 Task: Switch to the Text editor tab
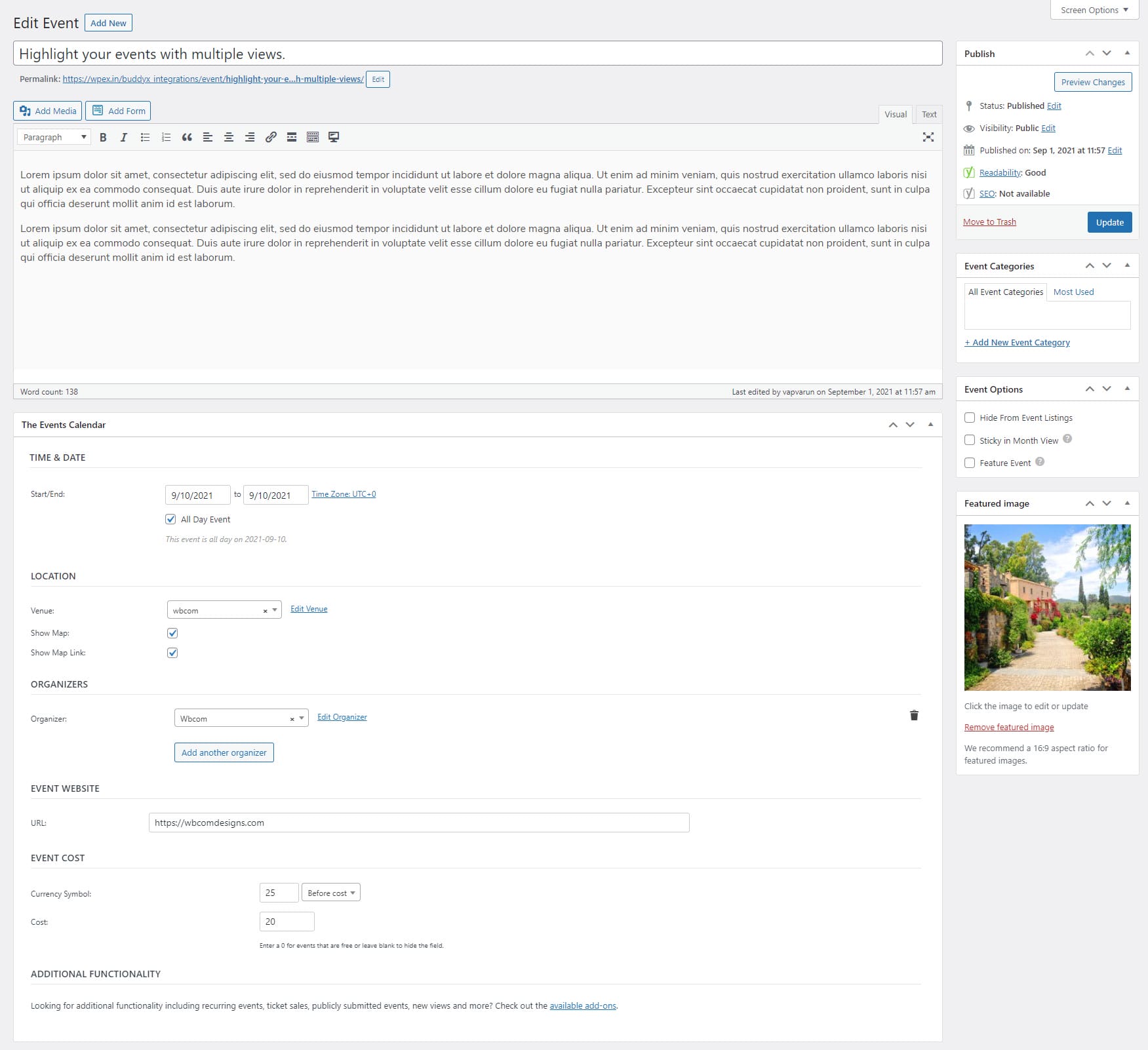(x=928, y=115)
